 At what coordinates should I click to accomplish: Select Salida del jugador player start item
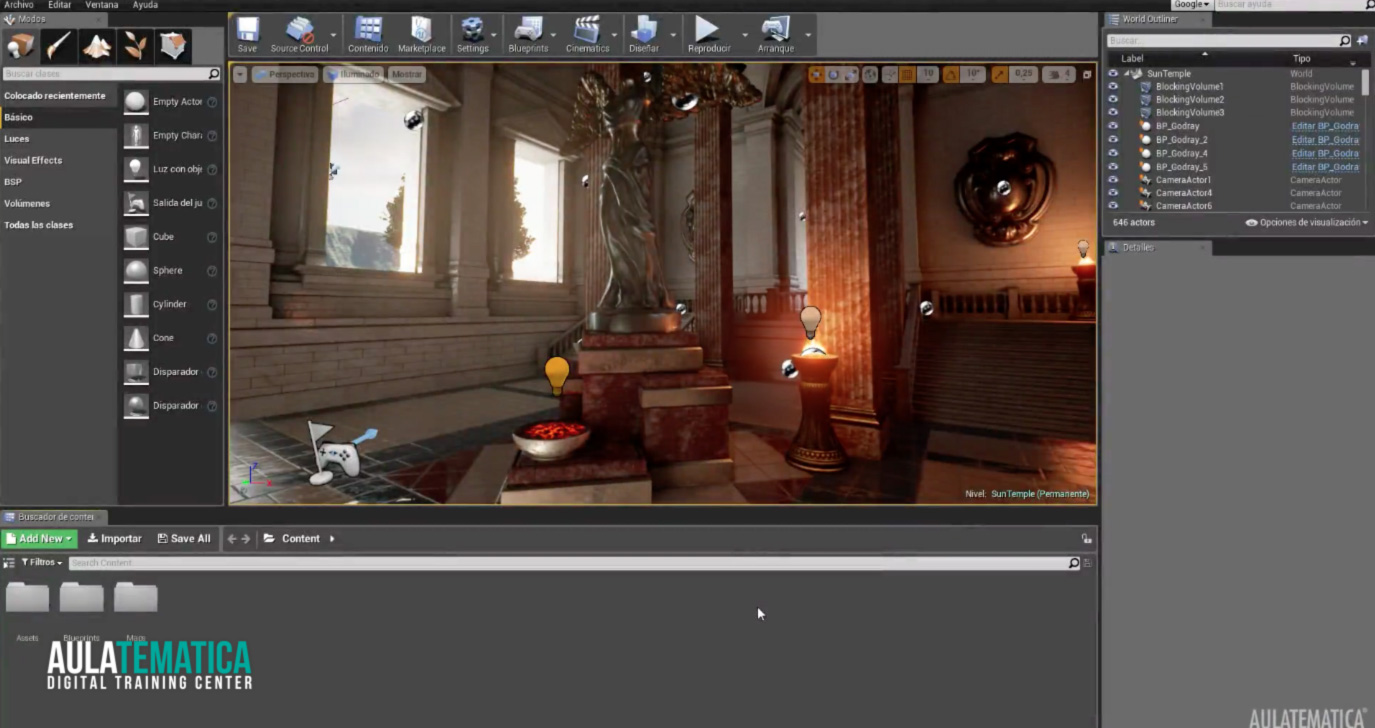coord(171,203)
